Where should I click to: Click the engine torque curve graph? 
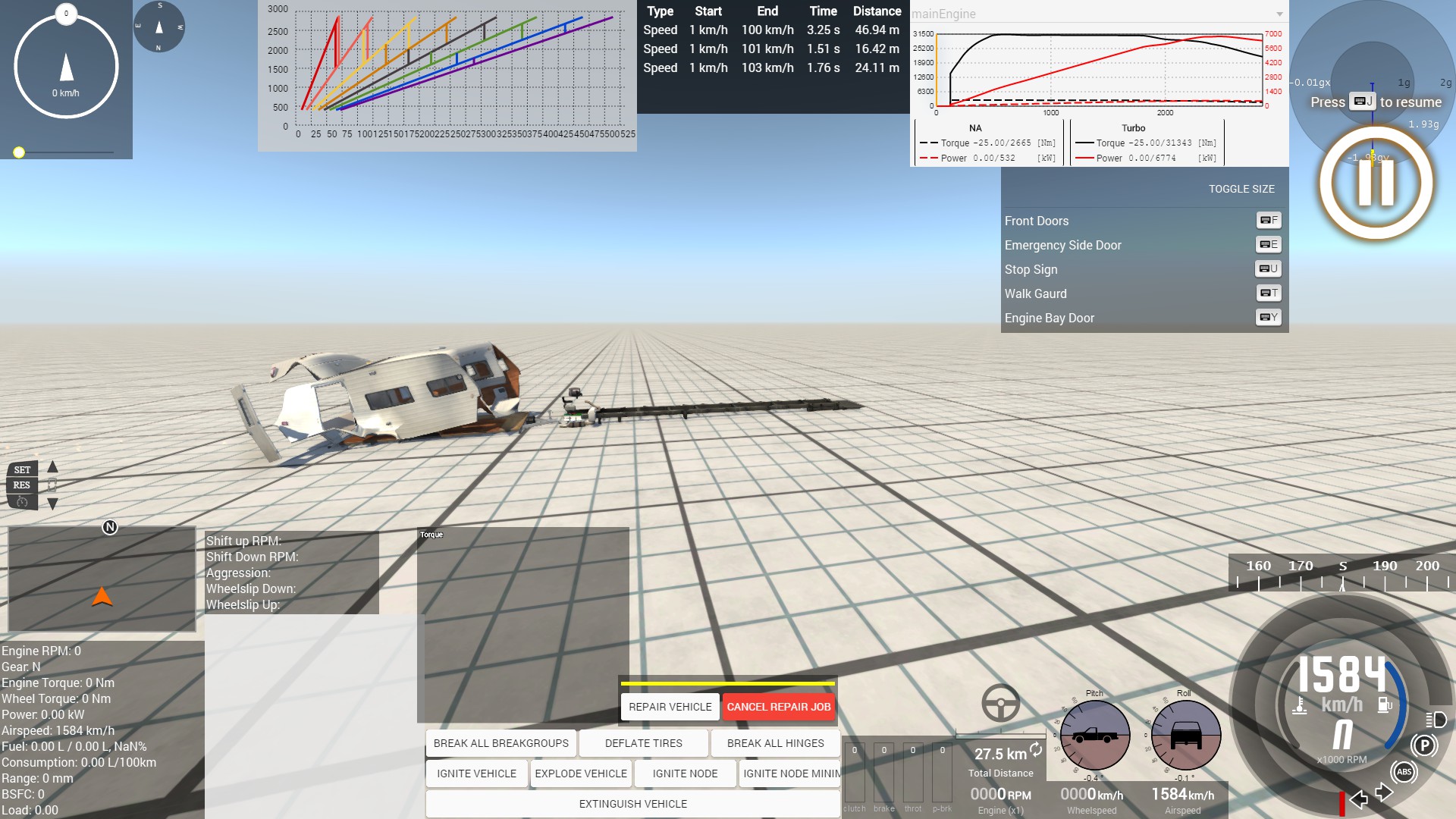point(1099,70)
